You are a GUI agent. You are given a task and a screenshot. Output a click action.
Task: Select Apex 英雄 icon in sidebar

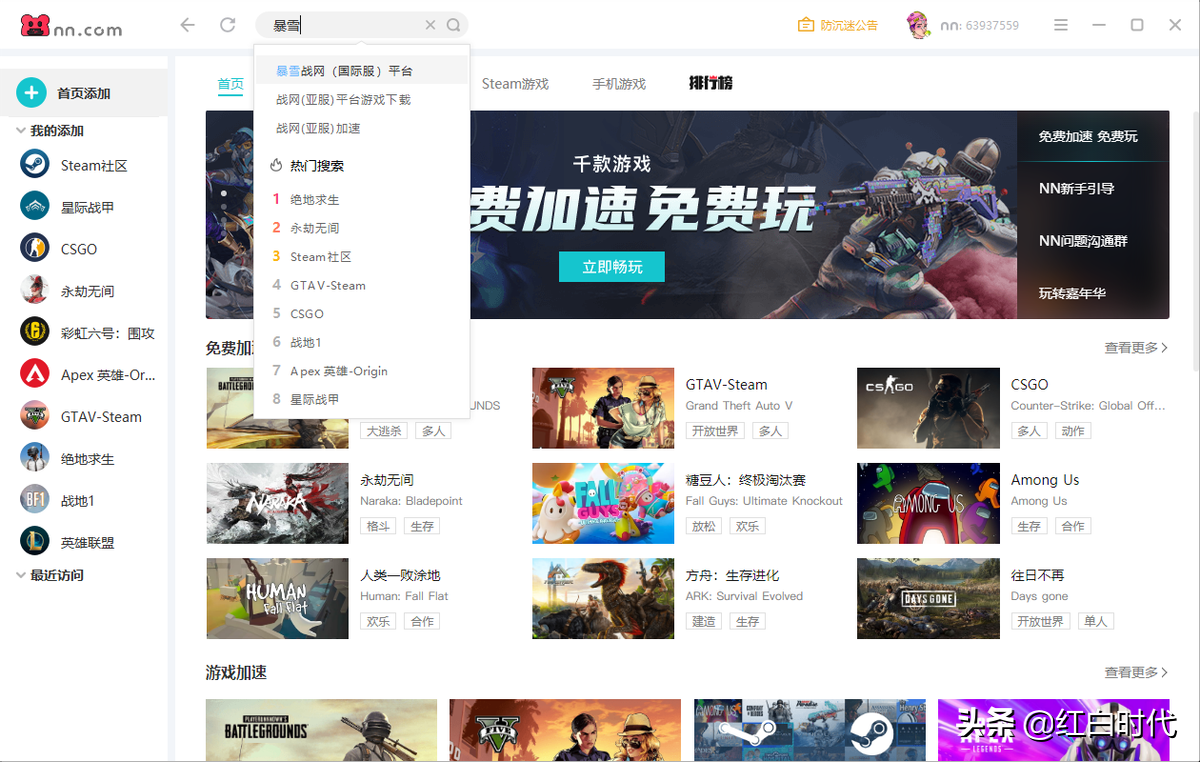pos(35,375)
